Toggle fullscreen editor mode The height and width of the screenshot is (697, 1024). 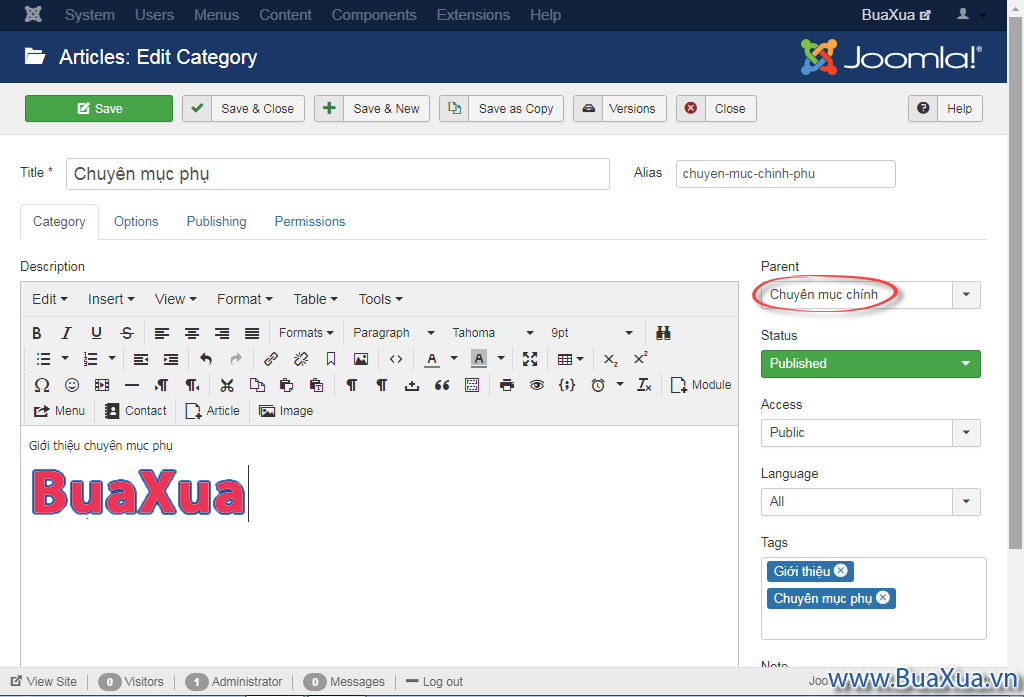tap(530, 359)
